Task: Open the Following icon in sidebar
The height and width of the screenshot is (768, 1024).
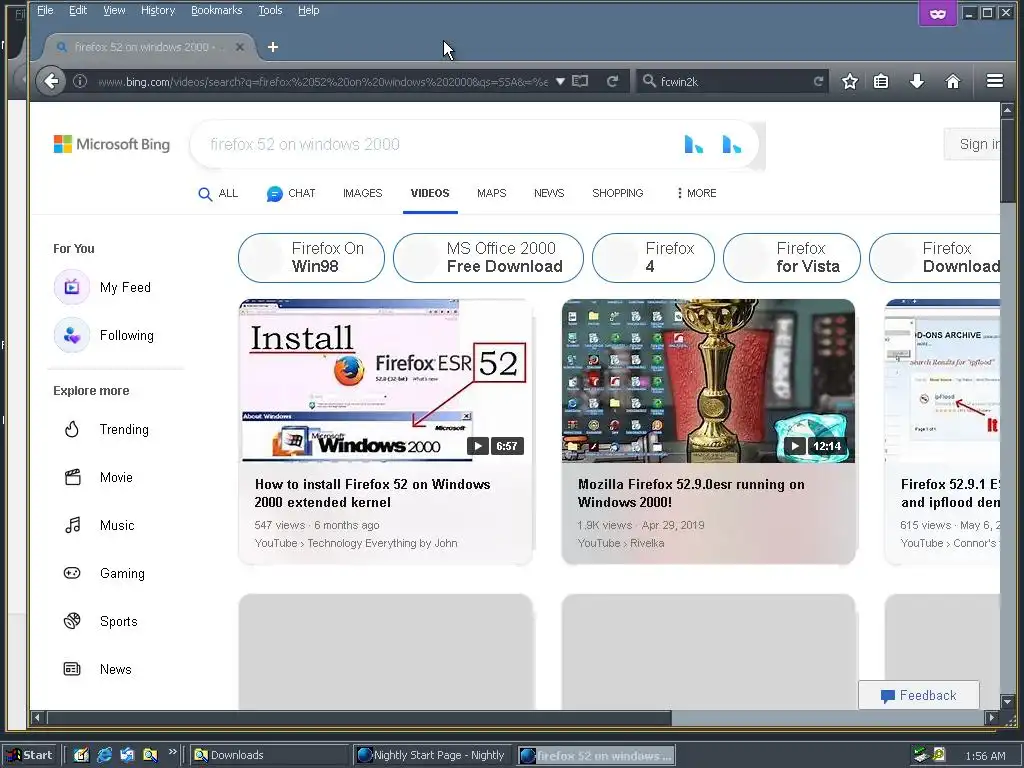Action: tap(72, 335)
